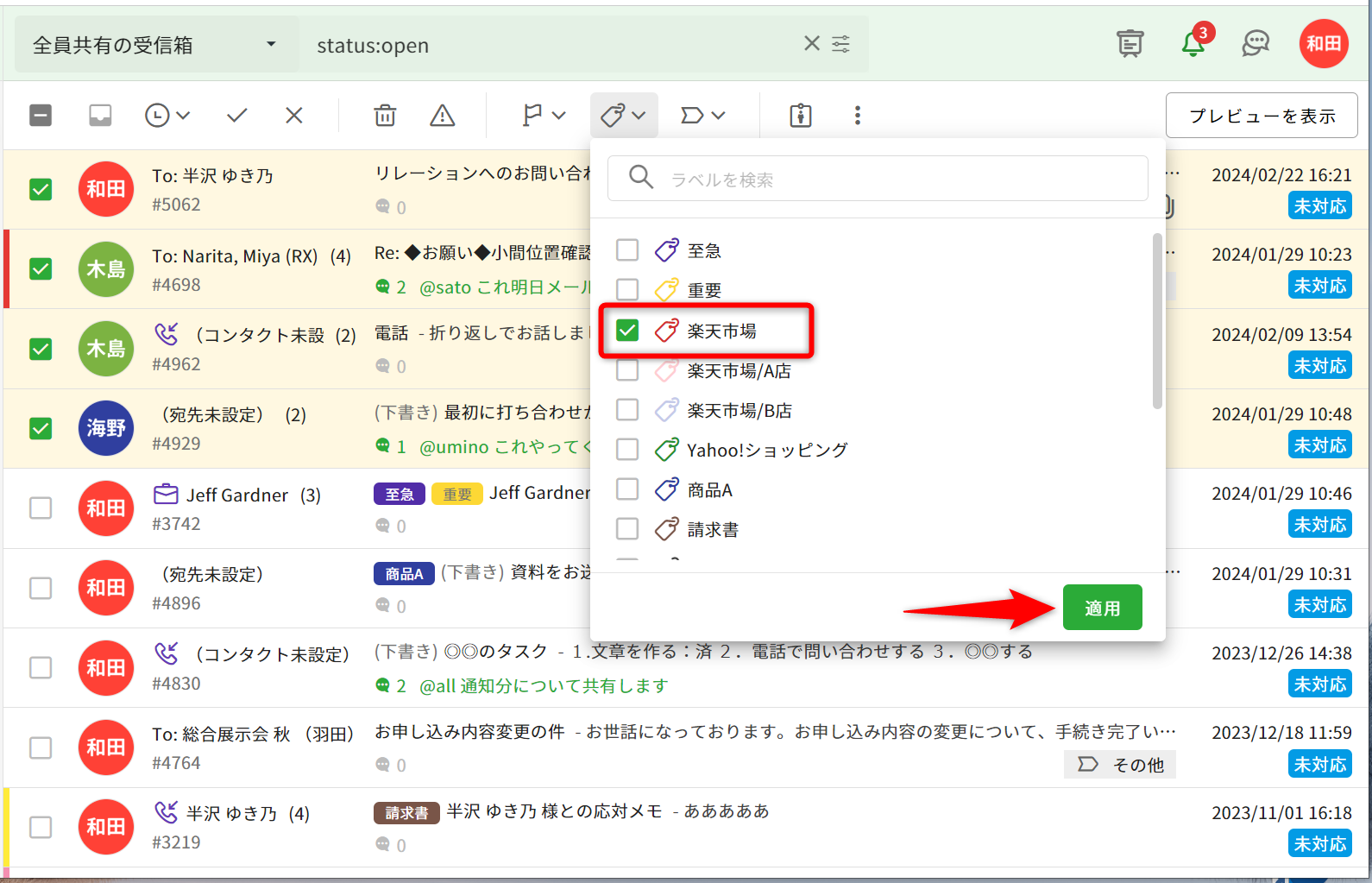Click the ラベルを検索 search field
Viewport: 1372px width, 883px height.
[x=889, y=179]
